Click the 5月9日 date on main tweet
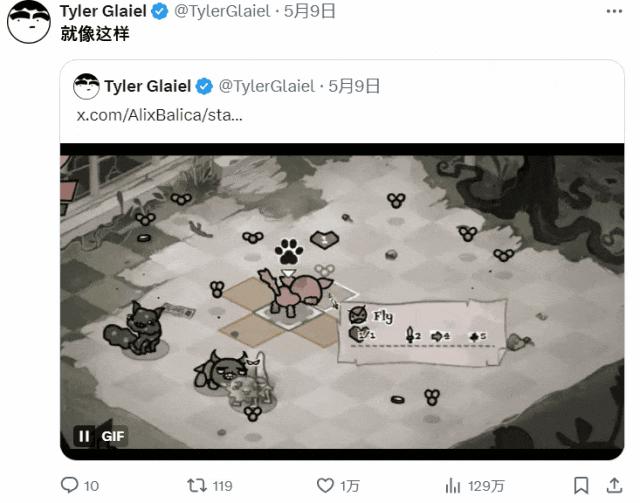This screenshot has height=503, width=640. point(309,11)
